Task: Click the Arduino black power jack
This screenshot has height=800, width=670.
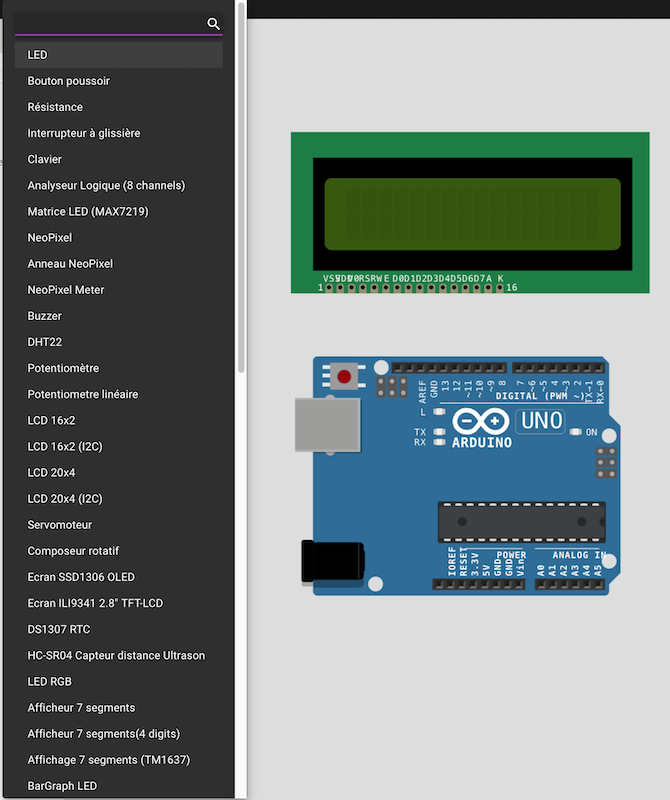Action: (x=333, y=561)
